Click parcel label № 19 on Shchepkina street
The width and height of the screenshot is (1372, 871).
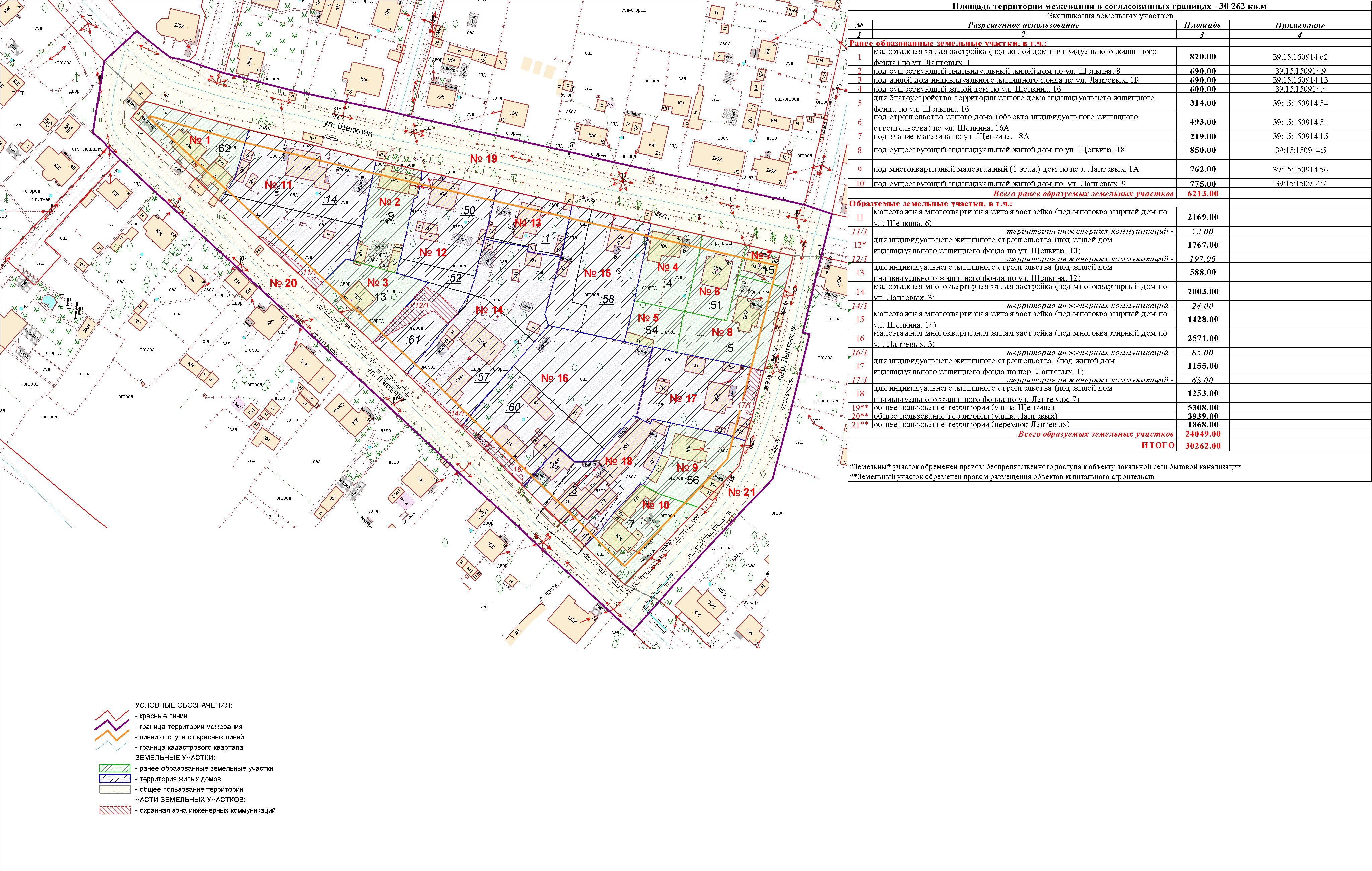tap(483, 159)
